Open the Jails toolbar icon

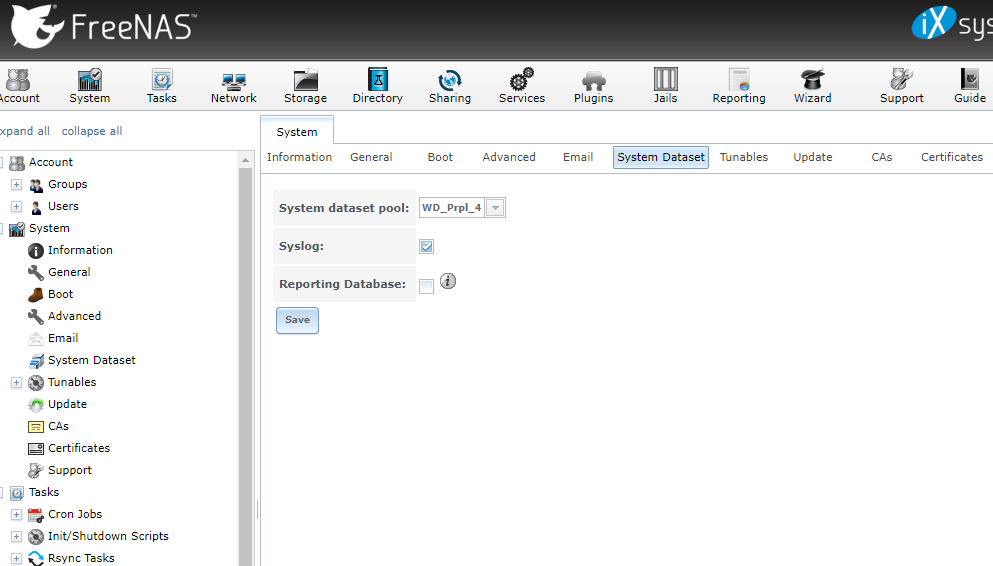666,86
